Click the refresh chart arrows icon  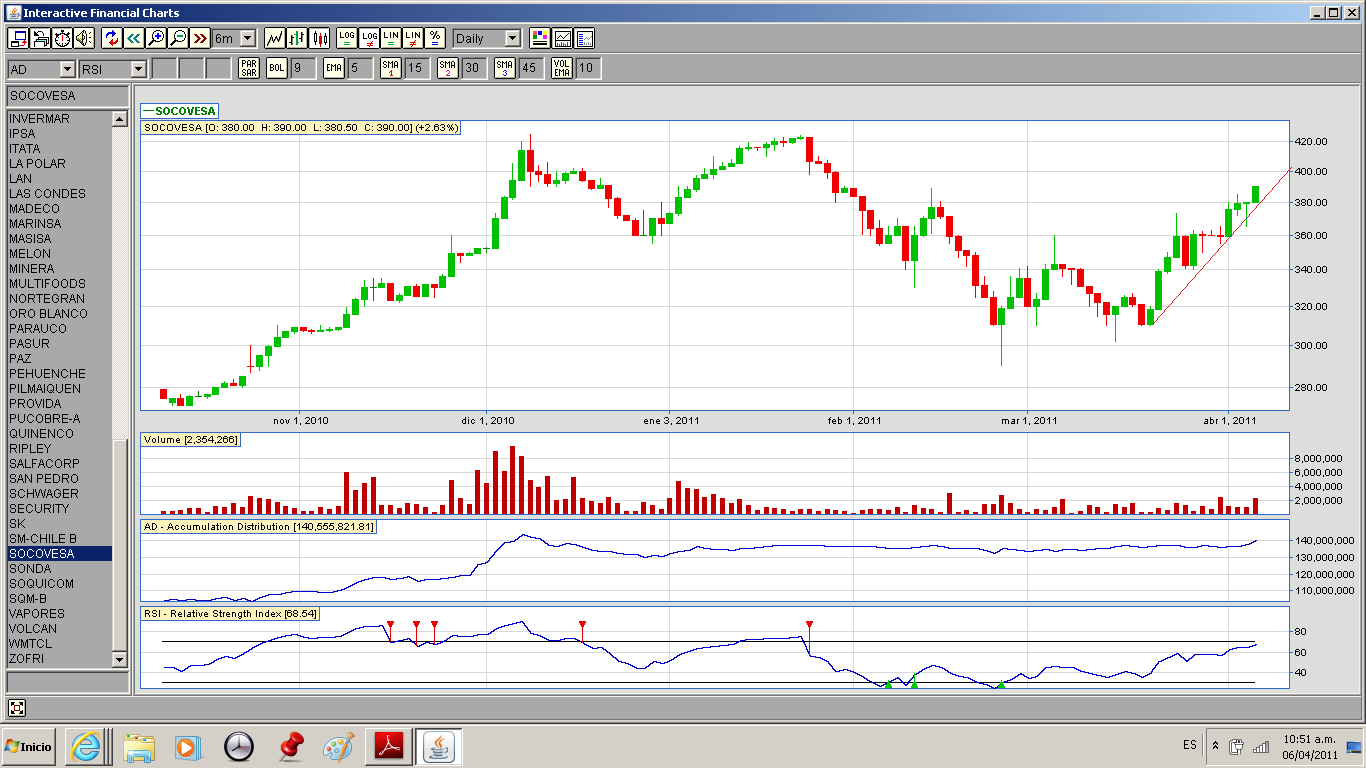tap(111, 38)
